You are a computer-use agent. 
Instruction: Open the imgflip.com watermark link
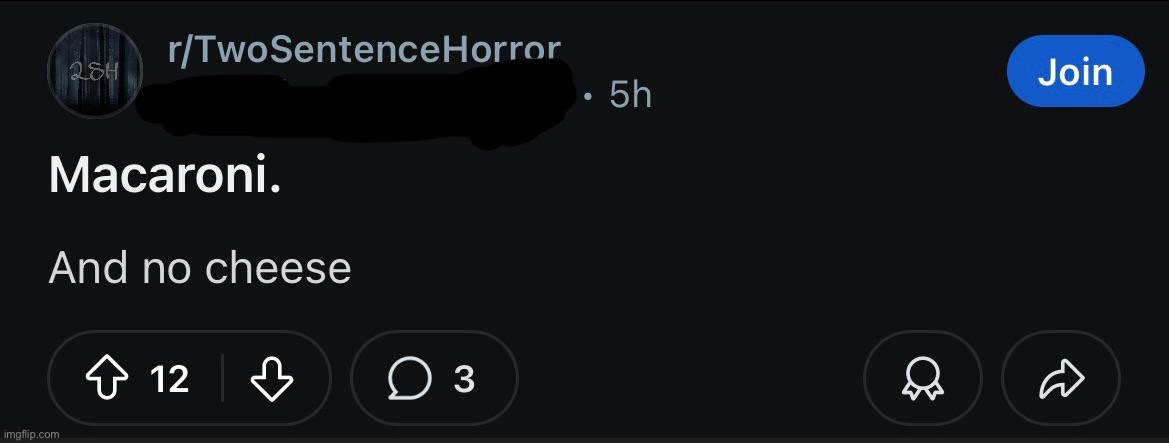coord(31,434)
